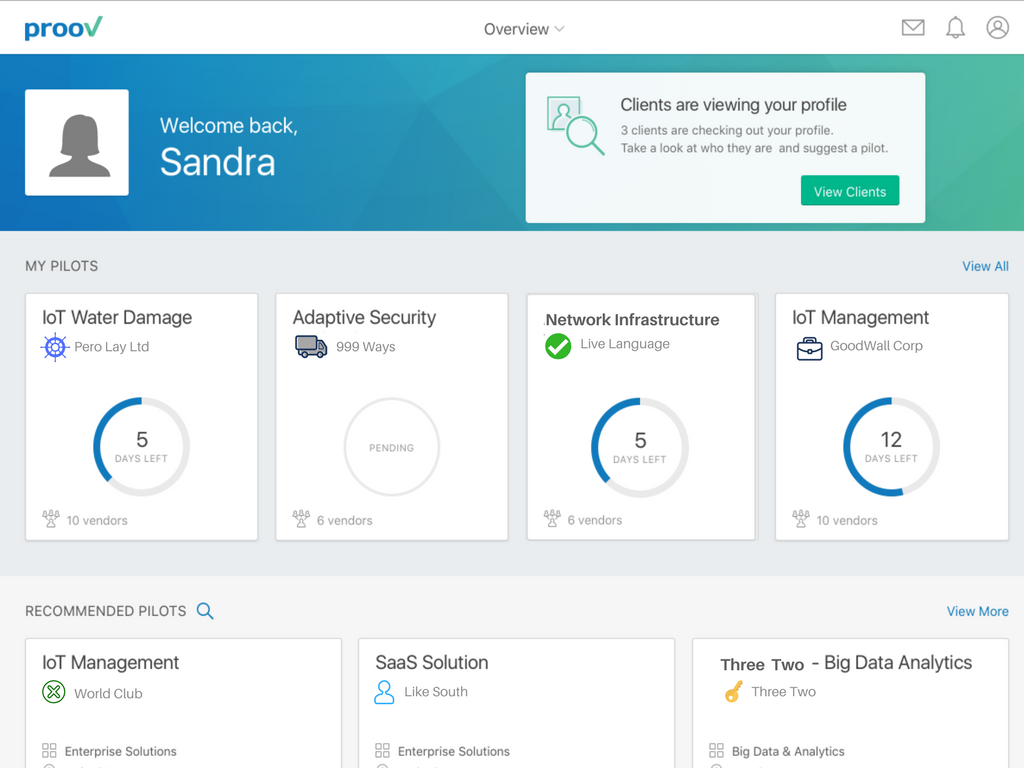Click the GoodWall Corp company name
The image size is (1024, 768).
click(876, 345)
